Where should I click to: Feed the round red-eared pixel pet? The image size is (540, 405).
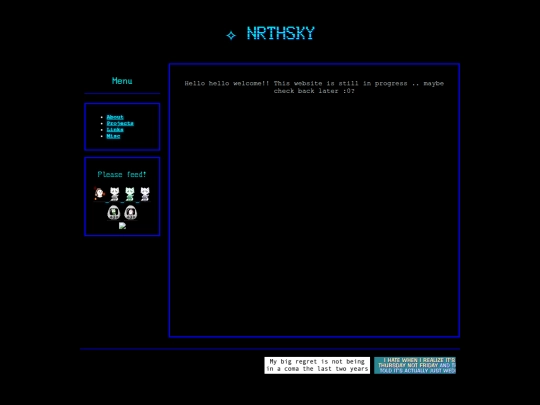click(99, 194)
